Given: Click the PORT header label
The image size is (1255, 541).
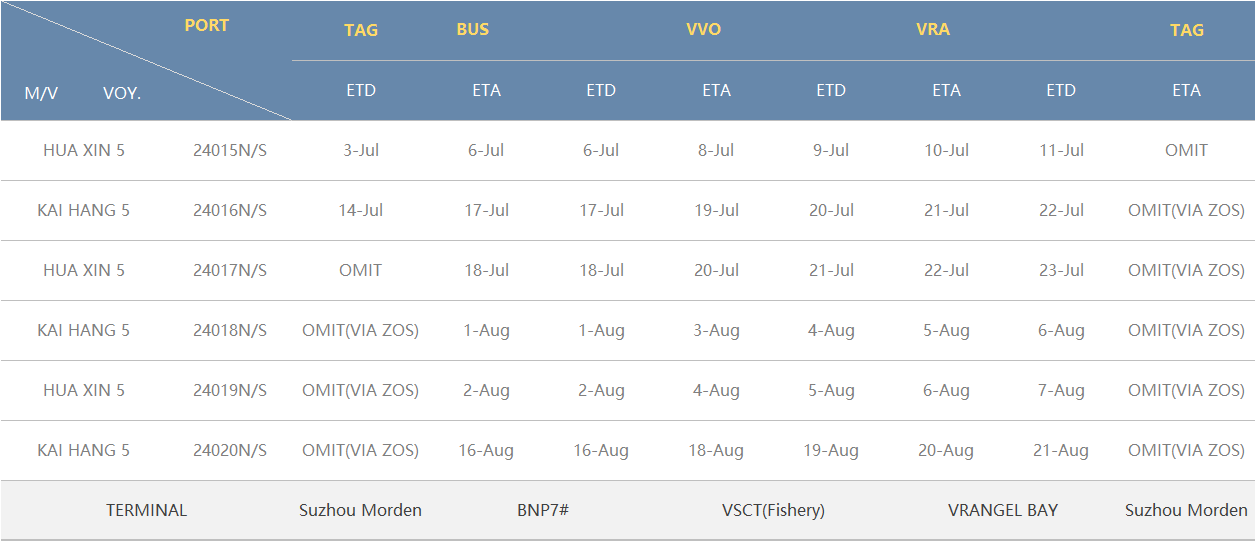Looking at the screenshot, I should (207, 25).
